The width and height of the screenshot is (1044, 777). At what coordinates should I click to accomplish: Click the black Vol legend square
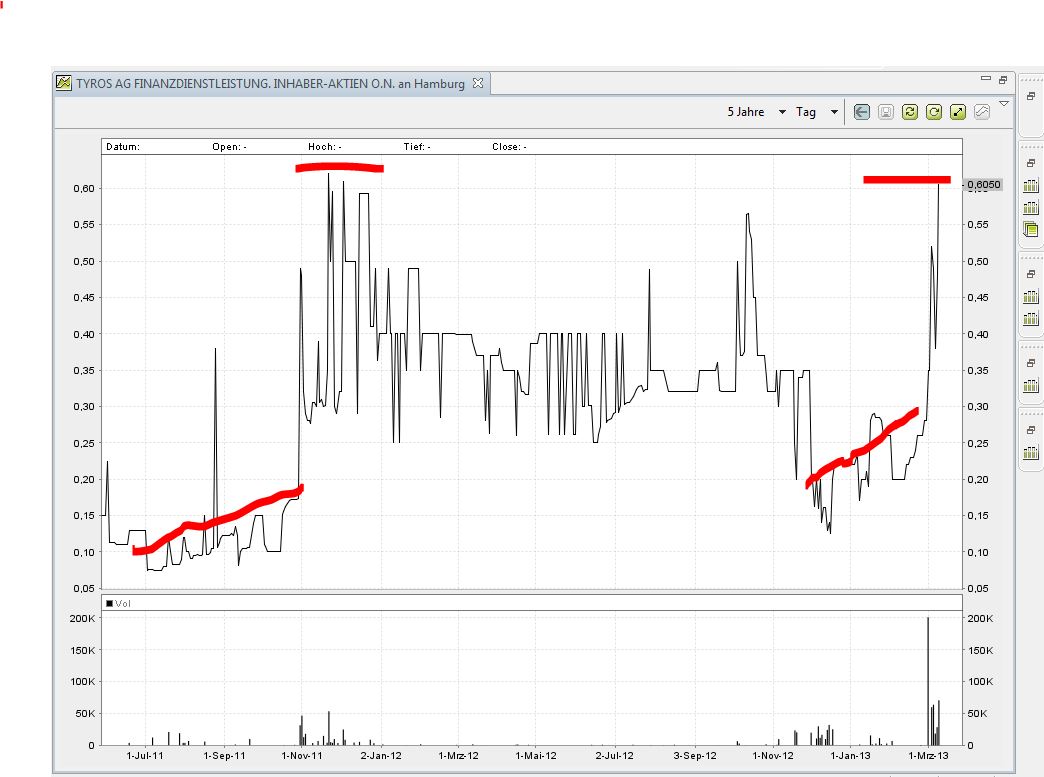pyautogui.click(x=110, y=603)
